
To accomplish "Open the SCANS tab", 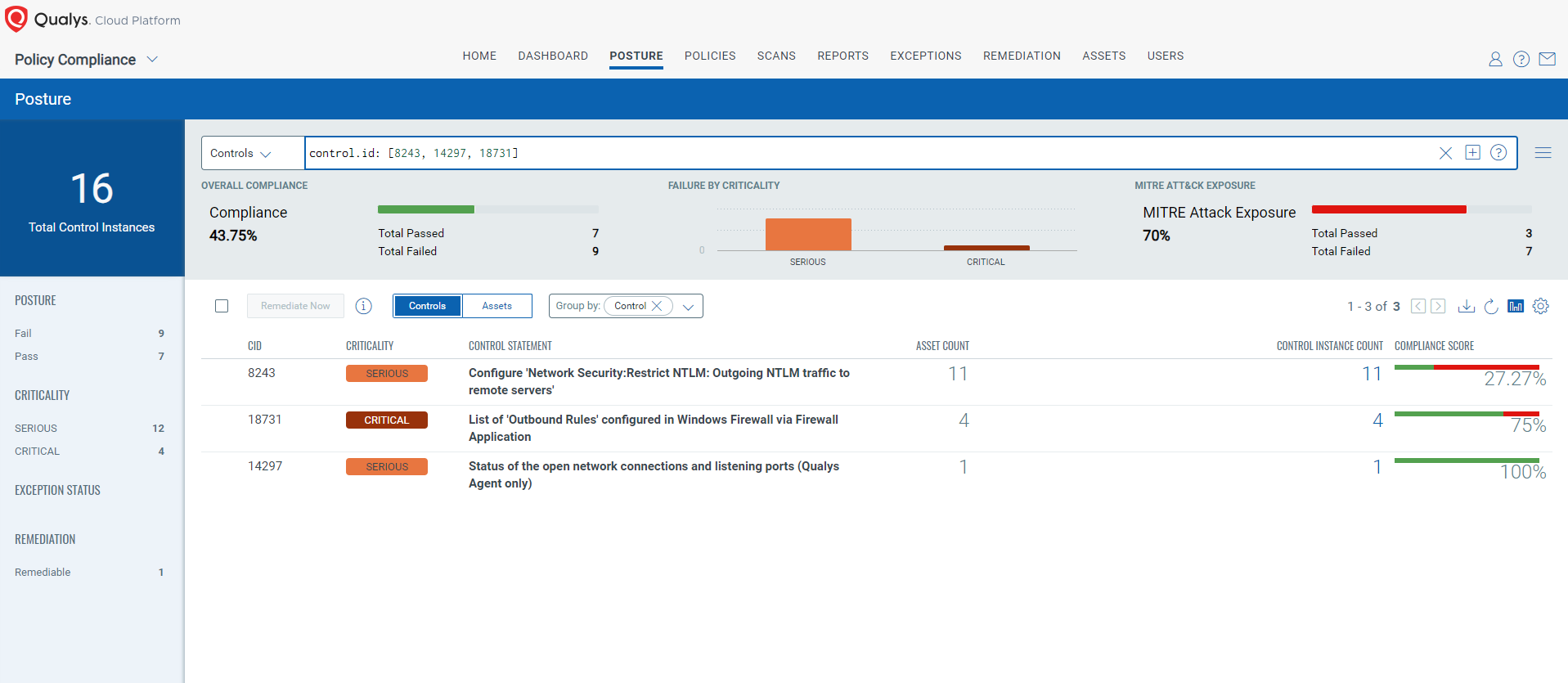I will coord(776,56).
